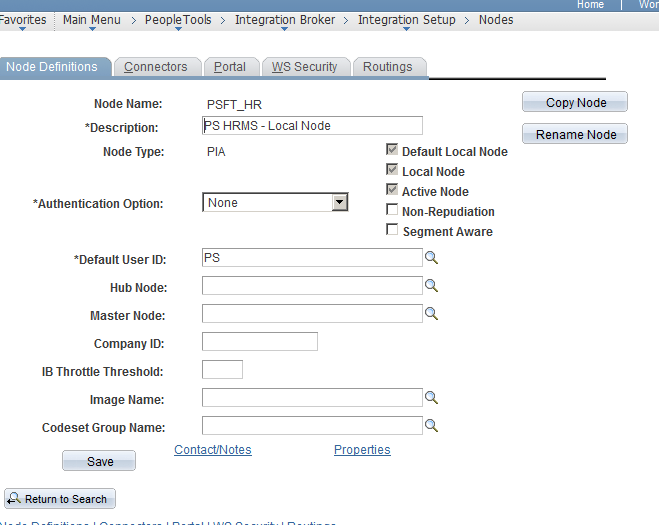The height and width of the screenshot is (525, 659).
Task: Click the Codeset Group Name input field
Action: pos(312,426)
